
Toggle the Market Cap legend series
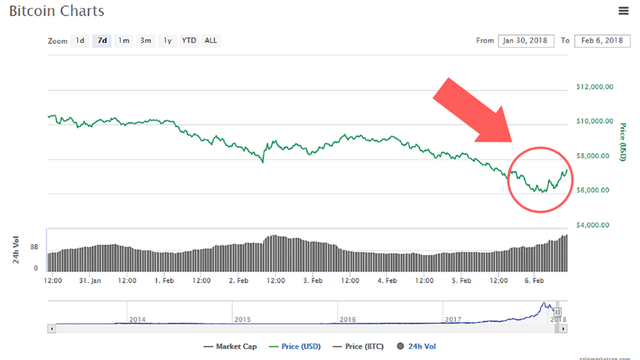coord(230,347)
